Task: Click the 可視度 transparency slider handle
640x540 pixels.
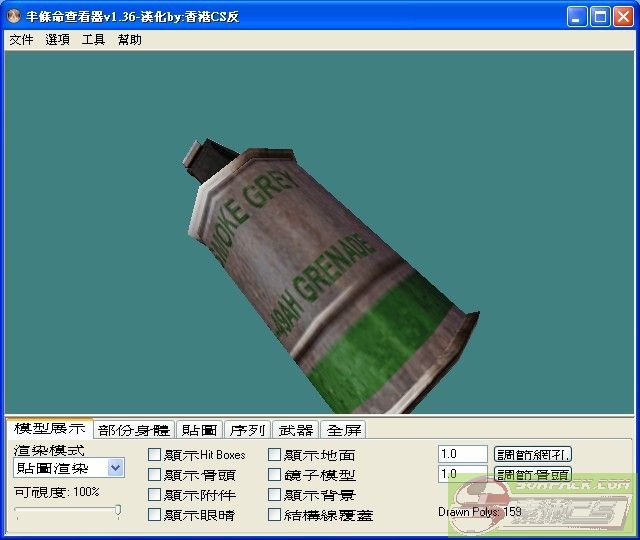Action: (x=118, y=510)
